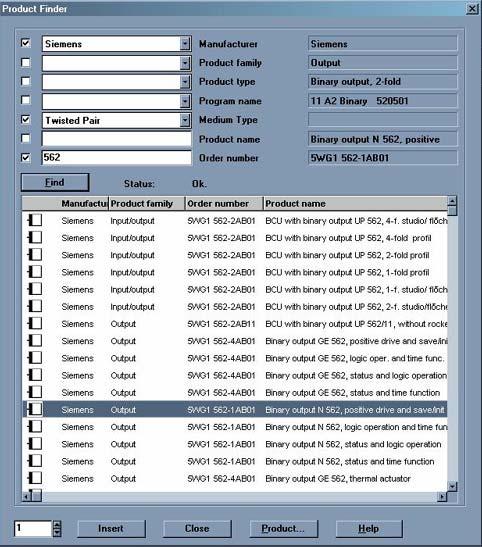Click device icon for 'UP 562, 4-f. studio' row

point(35,220)
